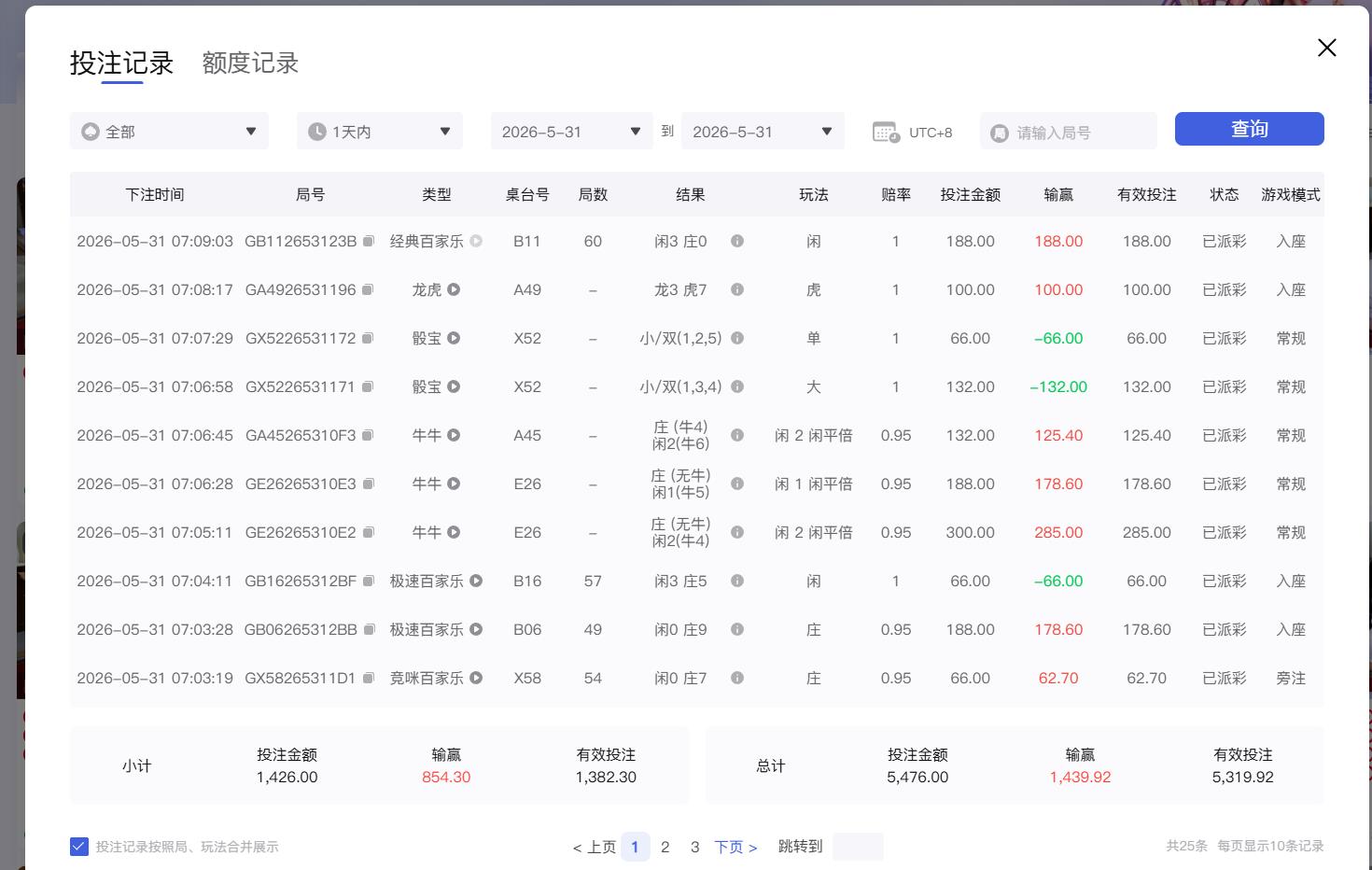The height and width of the screenshot is (870, 1372).
Task: Switch to 额度记录 tab
Action: point(250,63)
